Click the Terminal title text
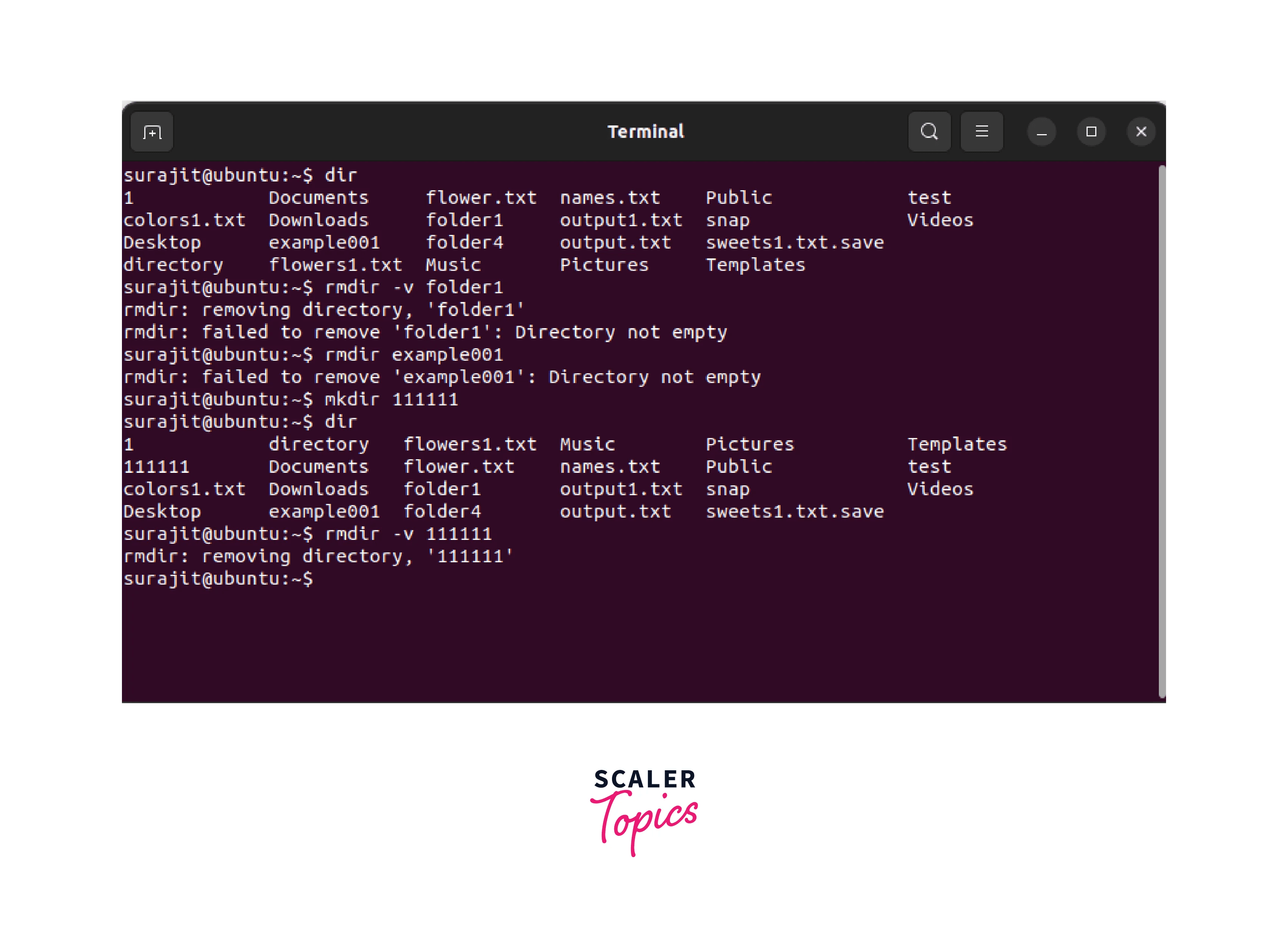The height and width of the screenshot is (926, 1288). (x=645, y=131)
